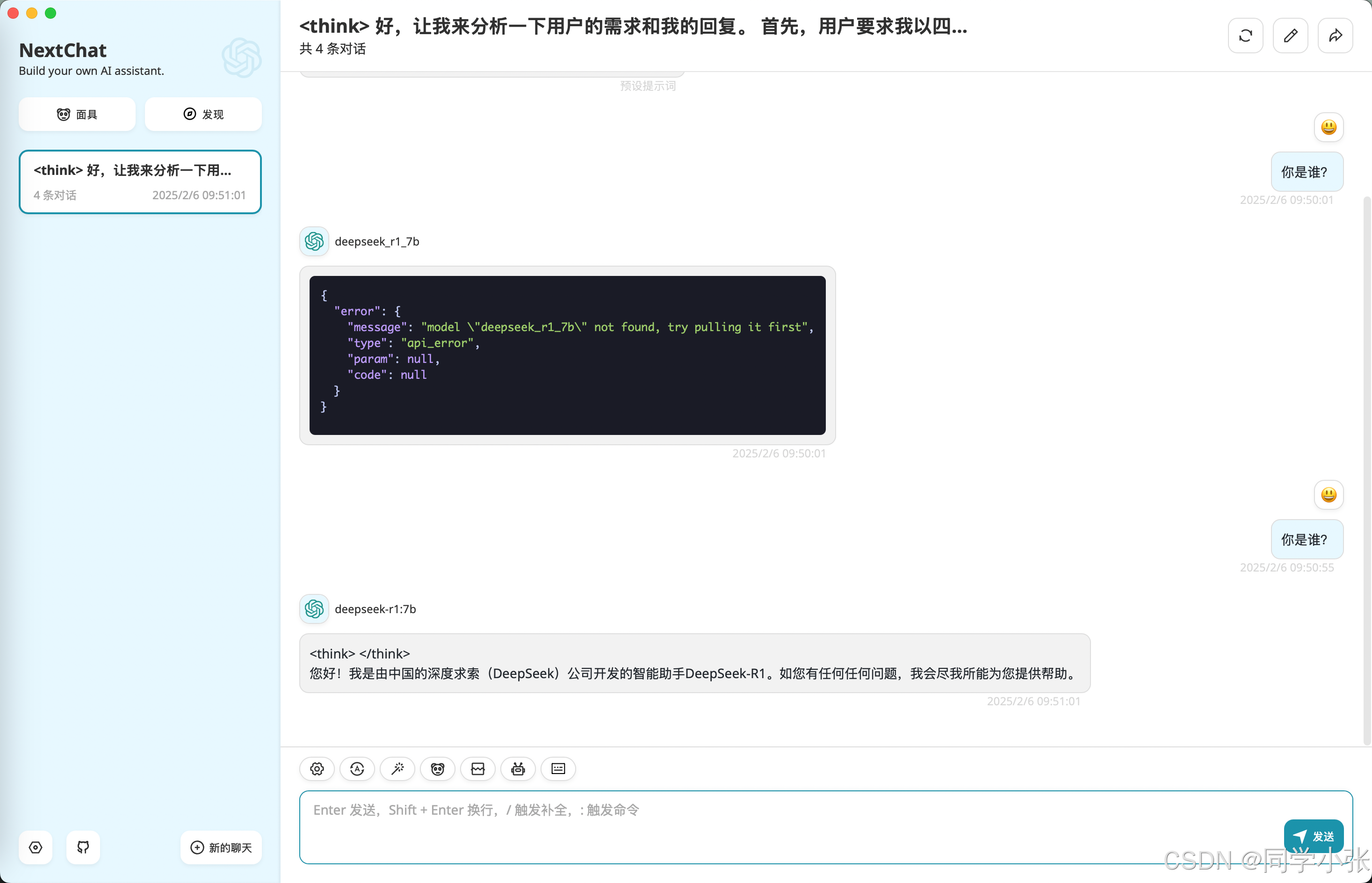Click the auto theme icon with letter A
The height and width of the screenshot is (883, 1372).
(357, 769)
